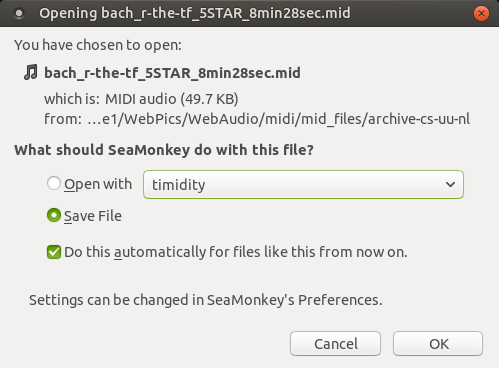Click the Save File label text
Viewport: 499px width, 368px height.
click(93, 216)
